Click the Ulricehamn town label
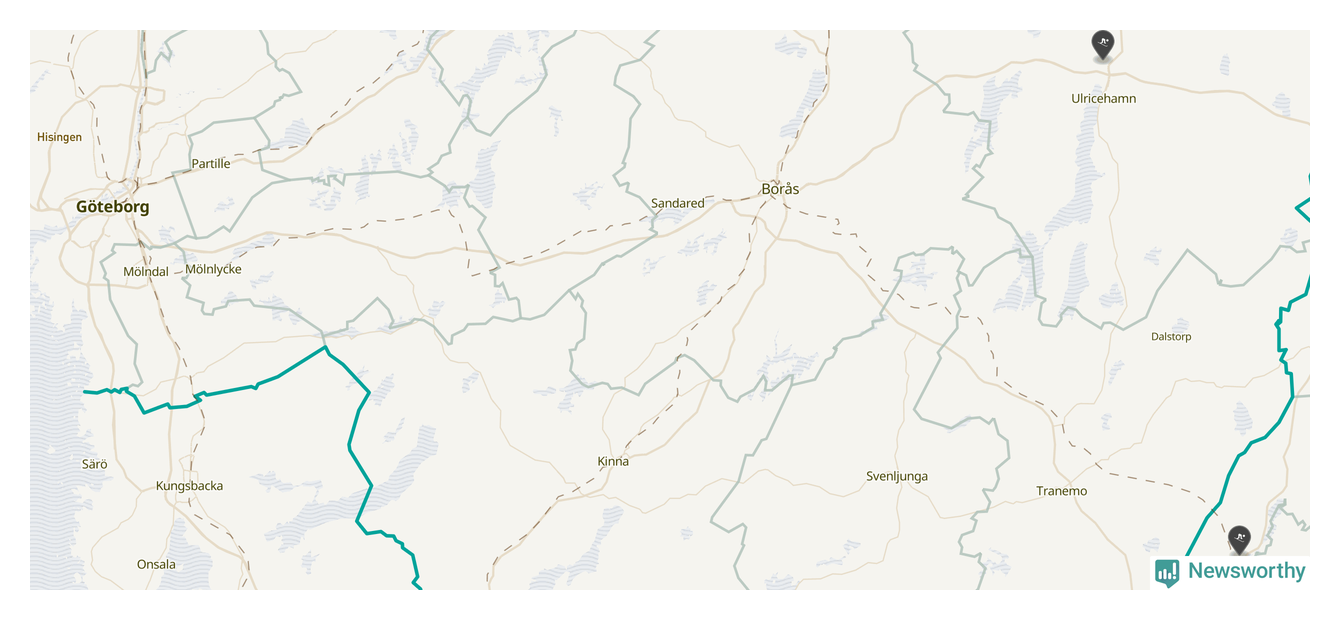Screen dimensions: 1340x620 click(x=1103, y=98)
